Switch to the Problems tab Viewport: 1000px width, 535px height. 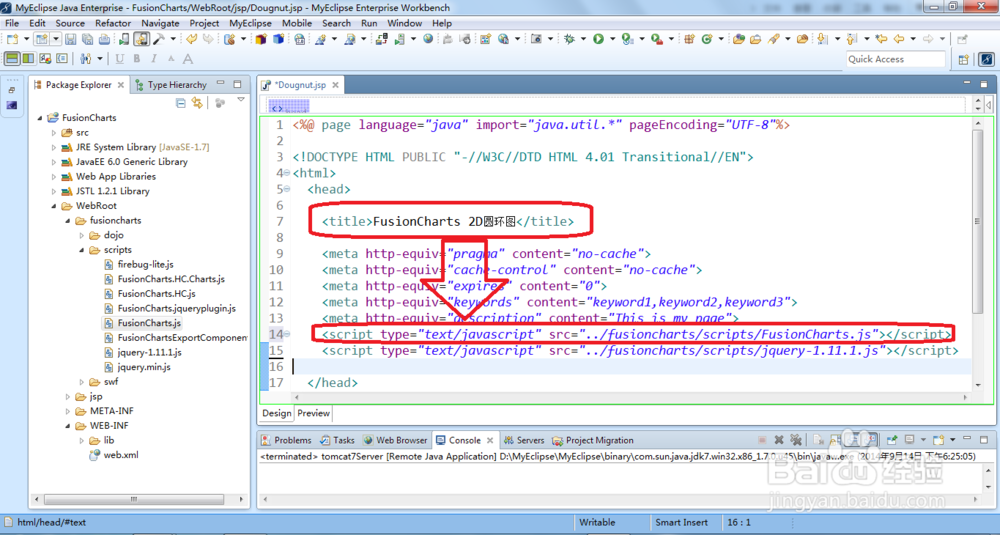(286, 440)
